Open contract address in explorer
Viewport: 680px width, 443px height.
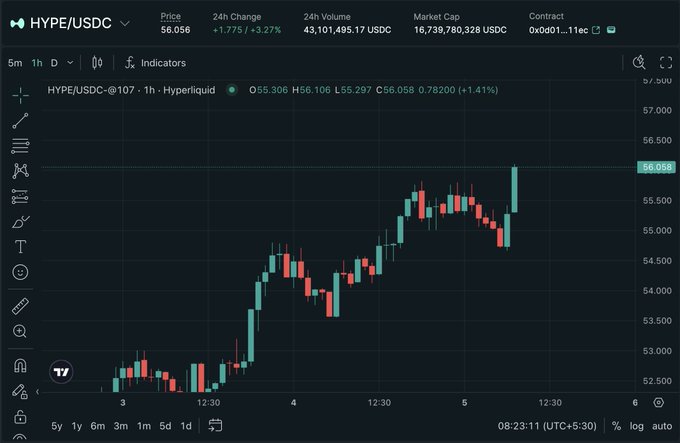(596, 30)
